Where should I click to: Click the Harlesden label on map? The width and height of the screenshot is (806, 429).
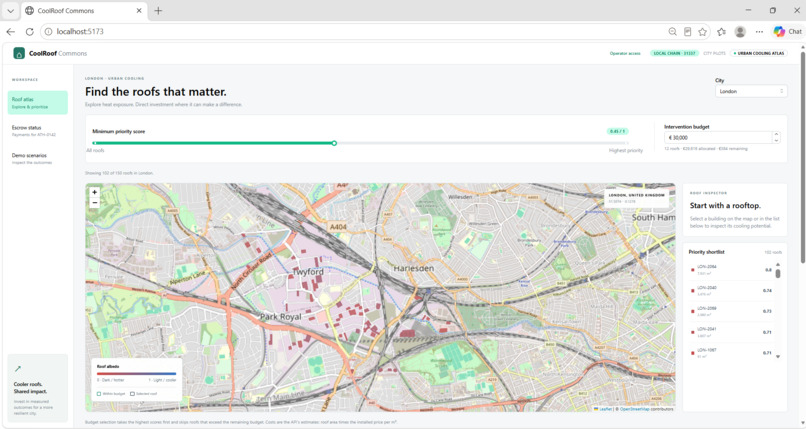click(414, 268)
